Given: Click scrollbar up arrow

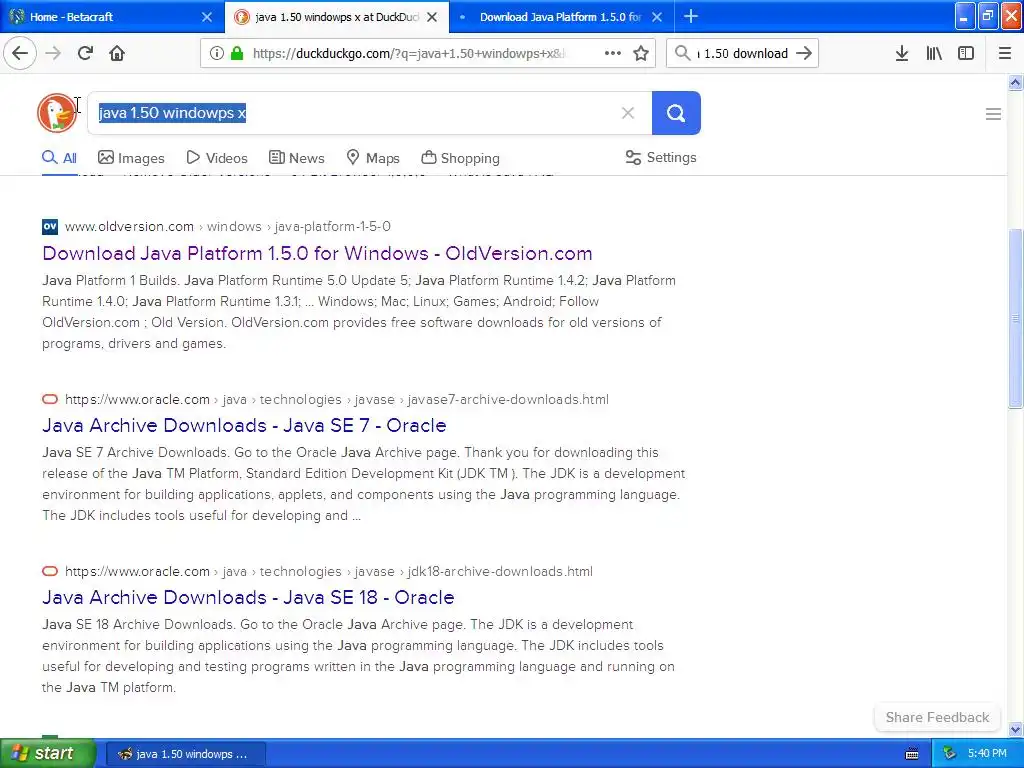Looking at the screenshot, I should point(1015,82).
